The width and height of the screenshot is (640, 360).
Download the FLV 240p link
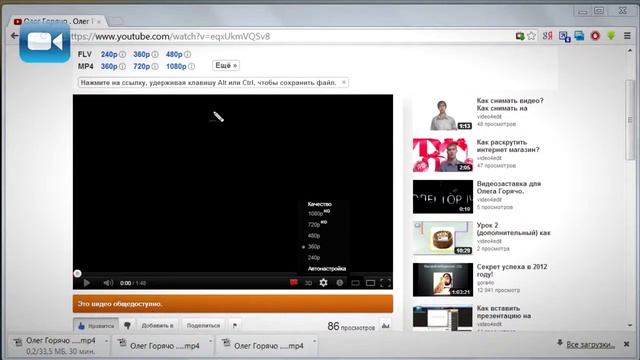point(109,54)
